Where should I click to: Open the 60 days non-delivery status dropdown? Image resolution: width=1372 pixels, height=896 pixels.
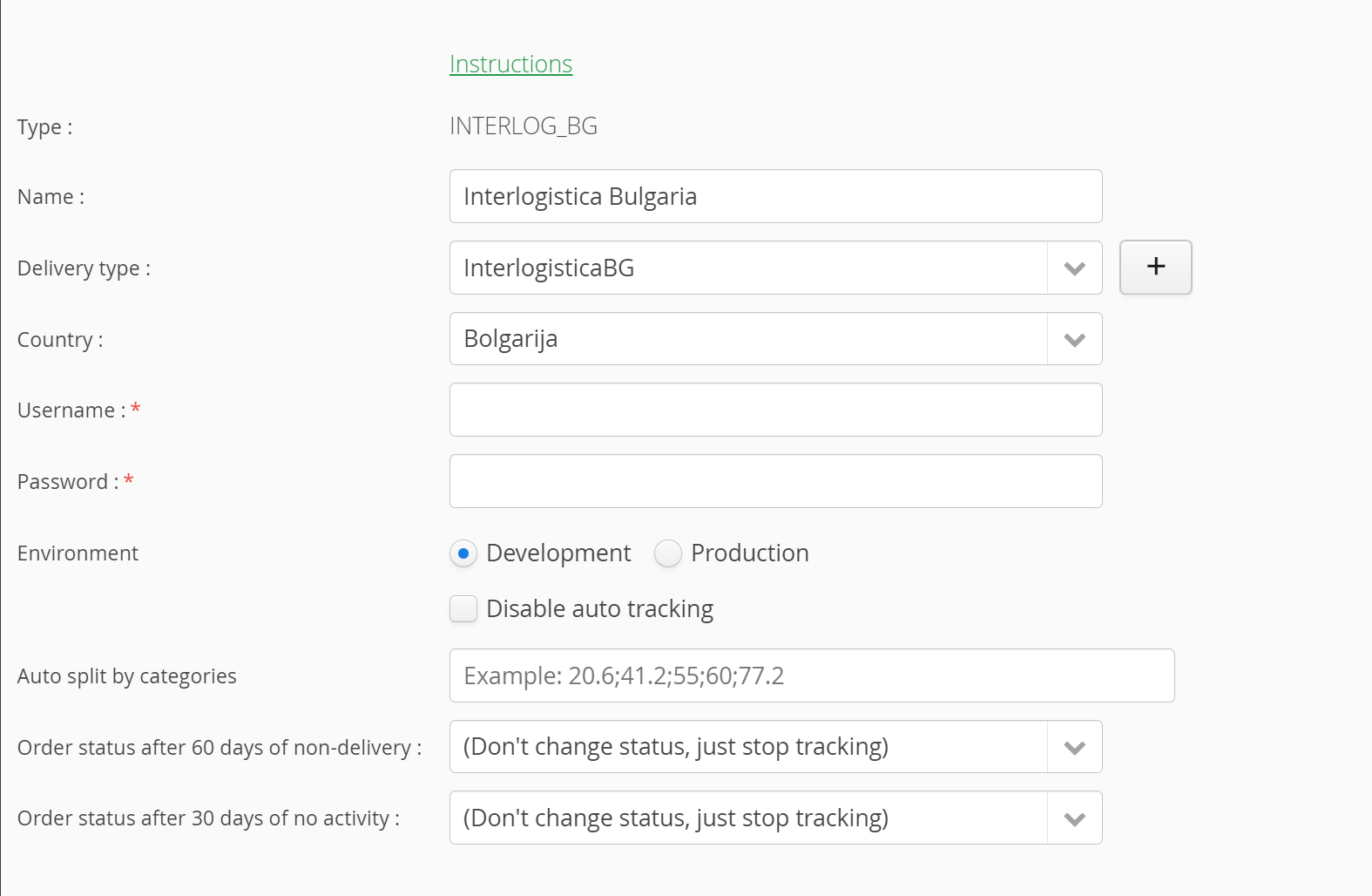(775, 746)
